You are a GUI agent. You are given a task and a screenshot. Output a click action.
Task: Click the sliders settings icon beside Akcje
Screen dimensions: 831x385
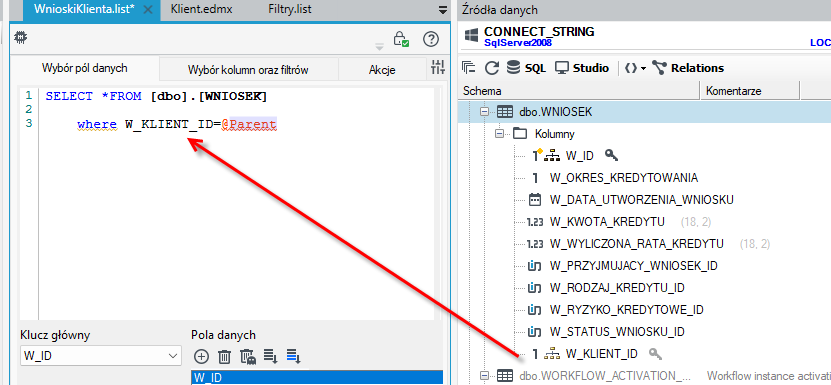438,67
